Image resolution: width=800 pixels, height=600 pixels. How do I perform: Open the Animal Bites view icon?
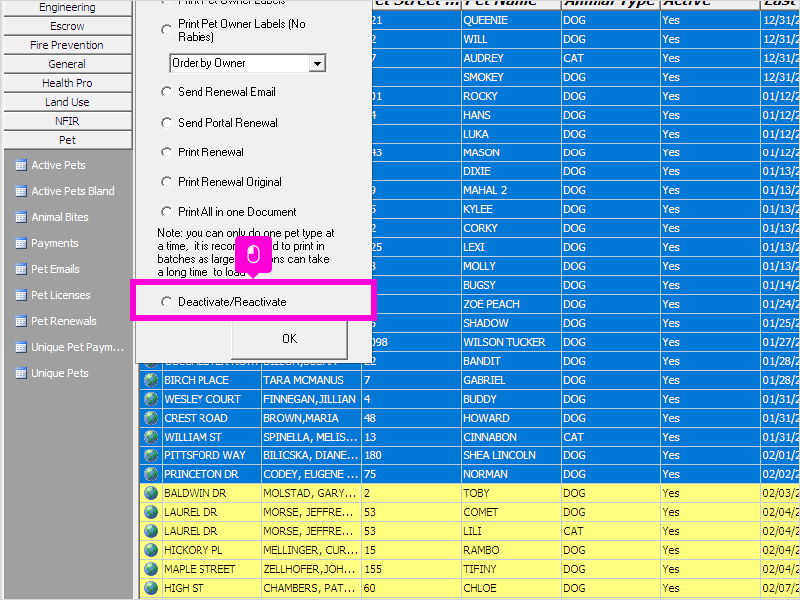click(21, 217)
